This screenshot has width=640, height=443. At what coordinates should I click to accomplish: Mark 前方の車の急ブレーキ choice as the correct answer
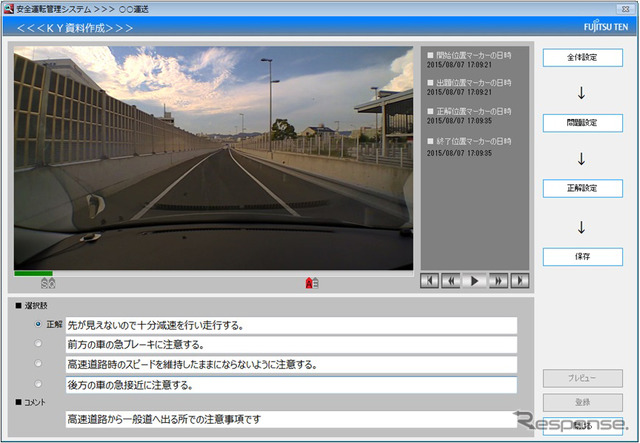click(38, 343)
